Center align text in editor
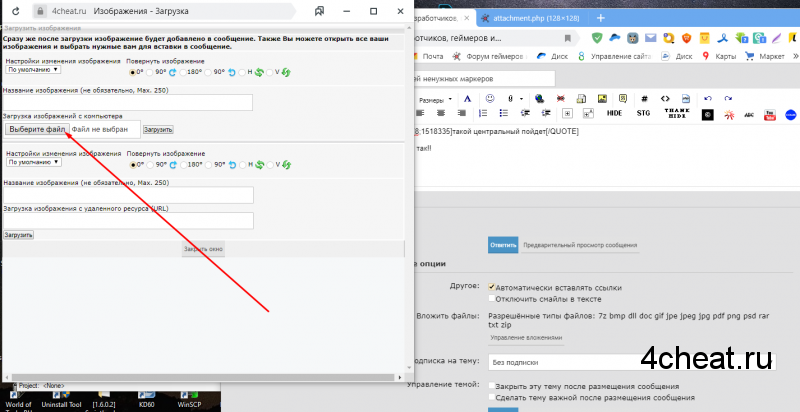The height and width of the screenshot is (412, 800). click(441, 113)
